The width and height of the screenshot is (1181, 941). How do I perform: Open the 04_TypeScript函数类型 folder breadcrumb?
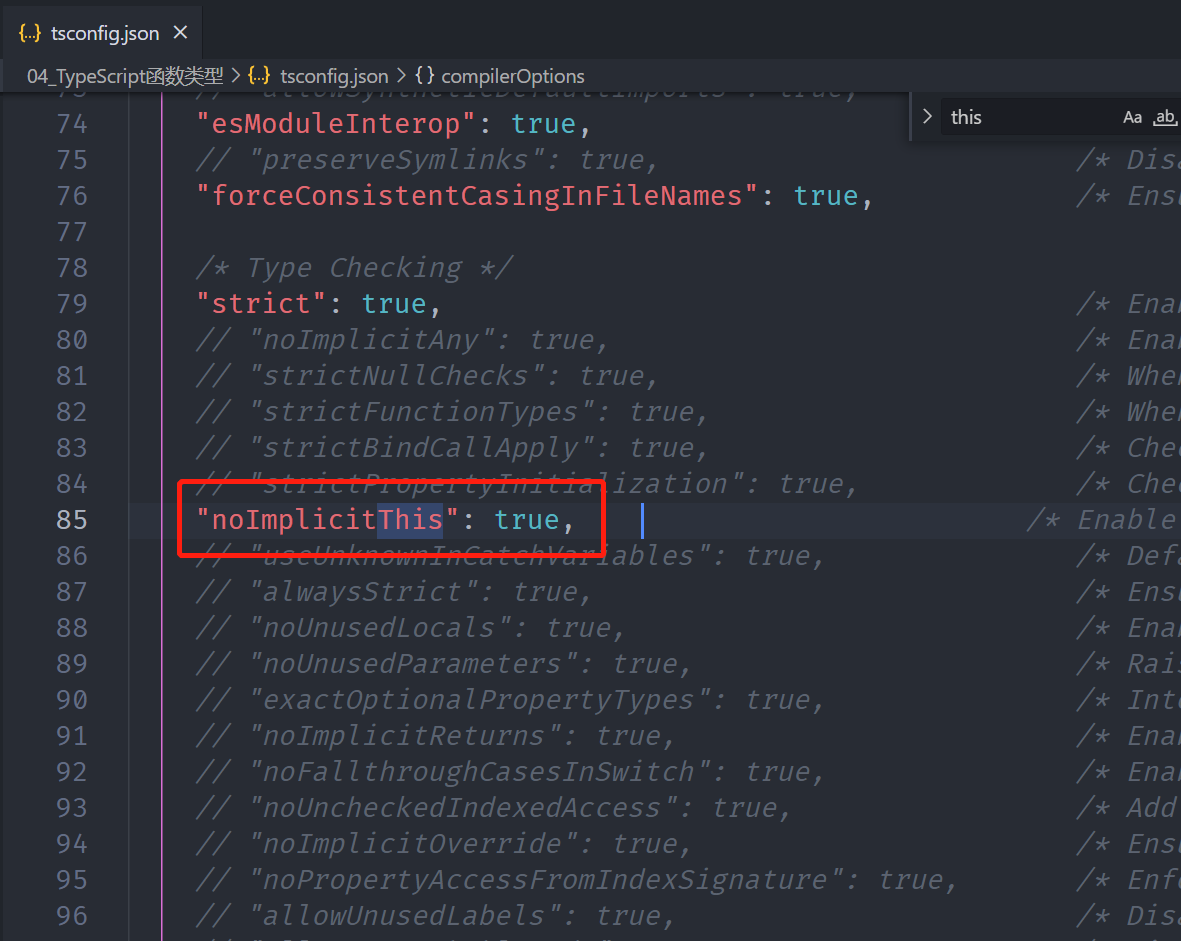click(125, 76)
